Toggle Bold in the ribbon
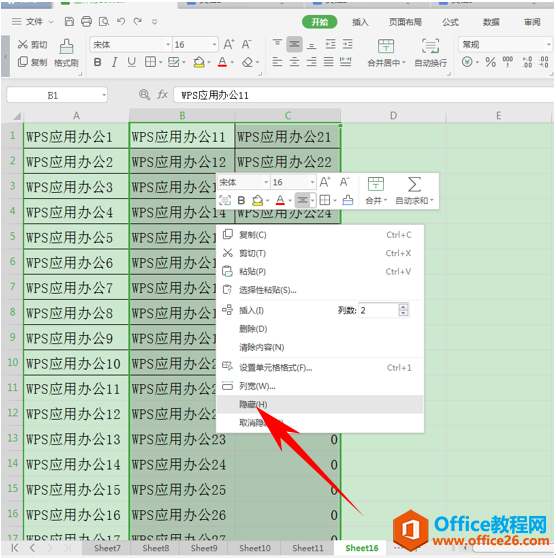The width and height of the screenshot is (556, 558). pyautogui.click(x=98, y=62)
